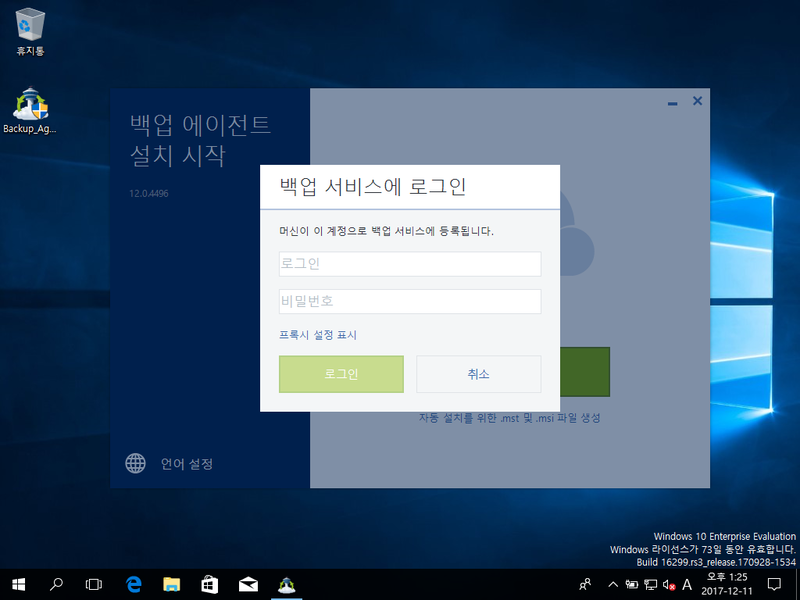Launch Microsoft Edge from the taskbar
Screen dimensions: 800x600
134,585
